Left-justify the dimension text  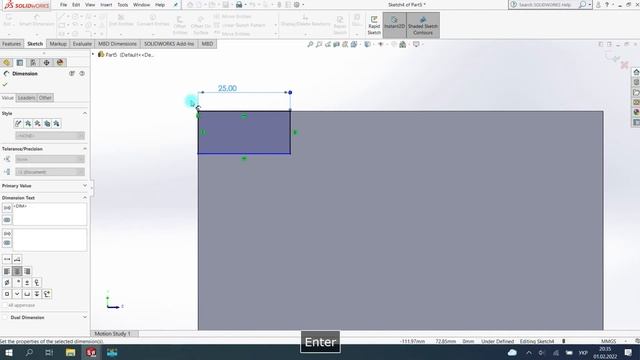7,271
